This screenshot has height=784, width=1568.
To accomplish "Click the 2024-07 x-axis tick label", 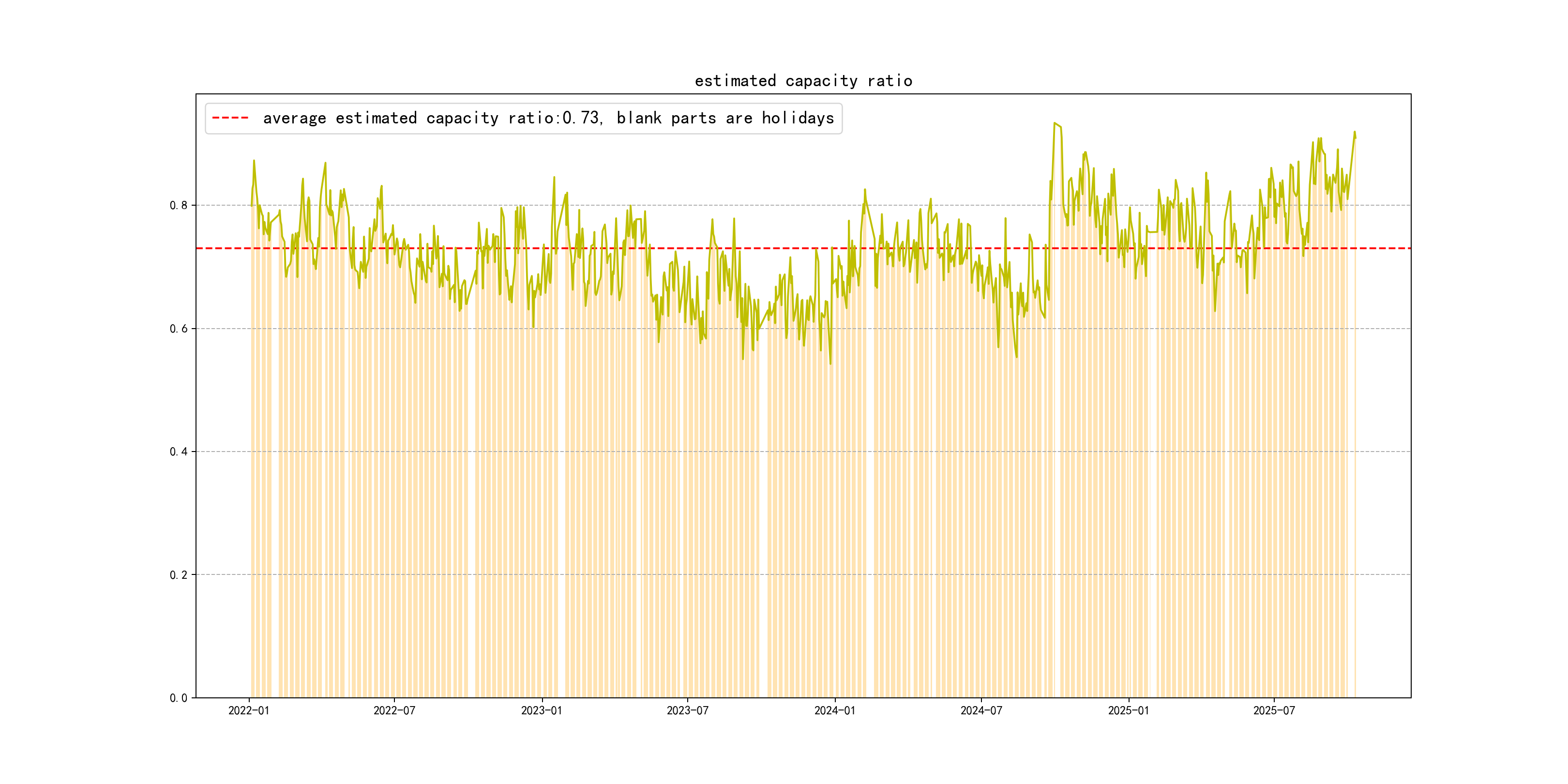I will 980,710.
